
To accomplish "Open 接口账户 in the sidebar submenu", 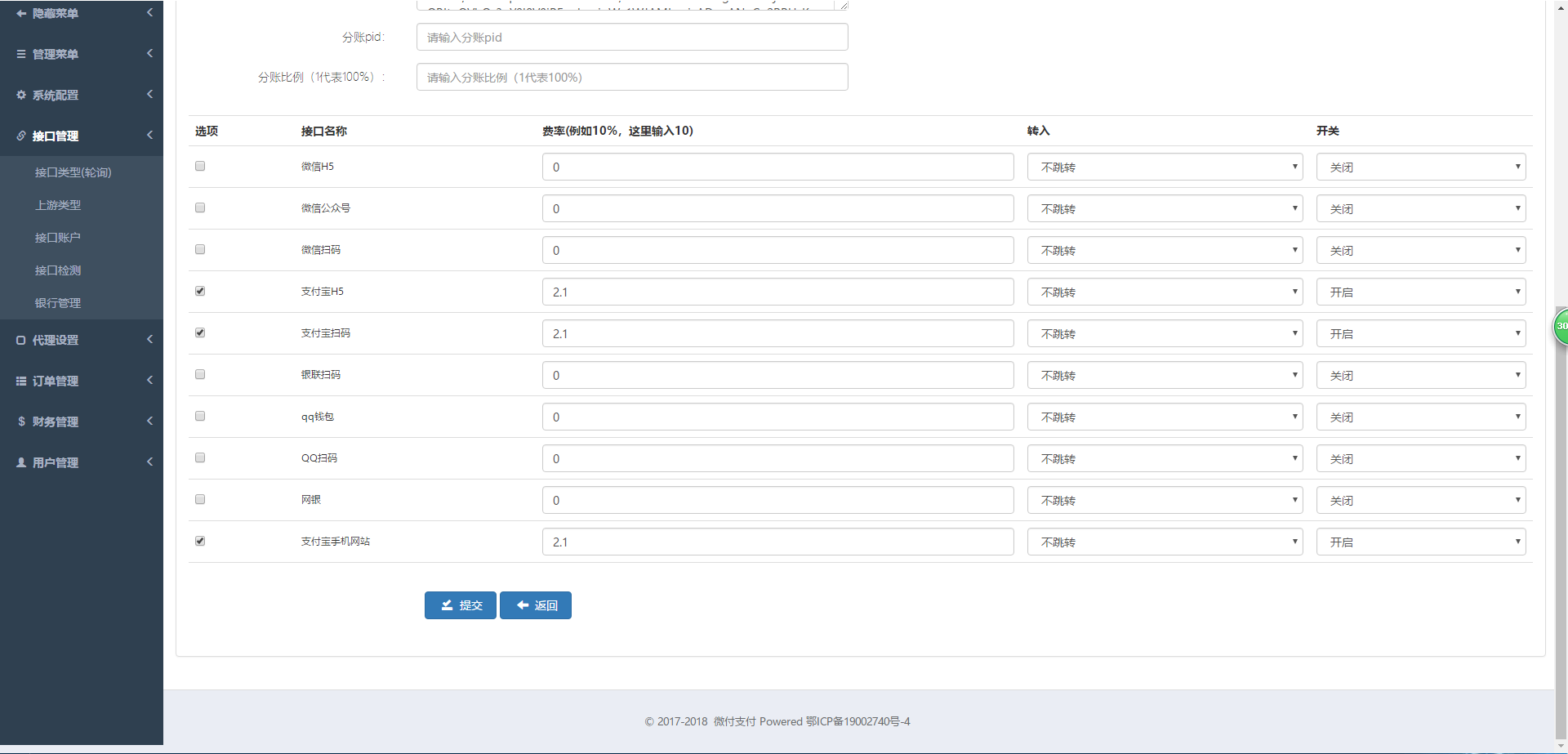I will [58, 238].
